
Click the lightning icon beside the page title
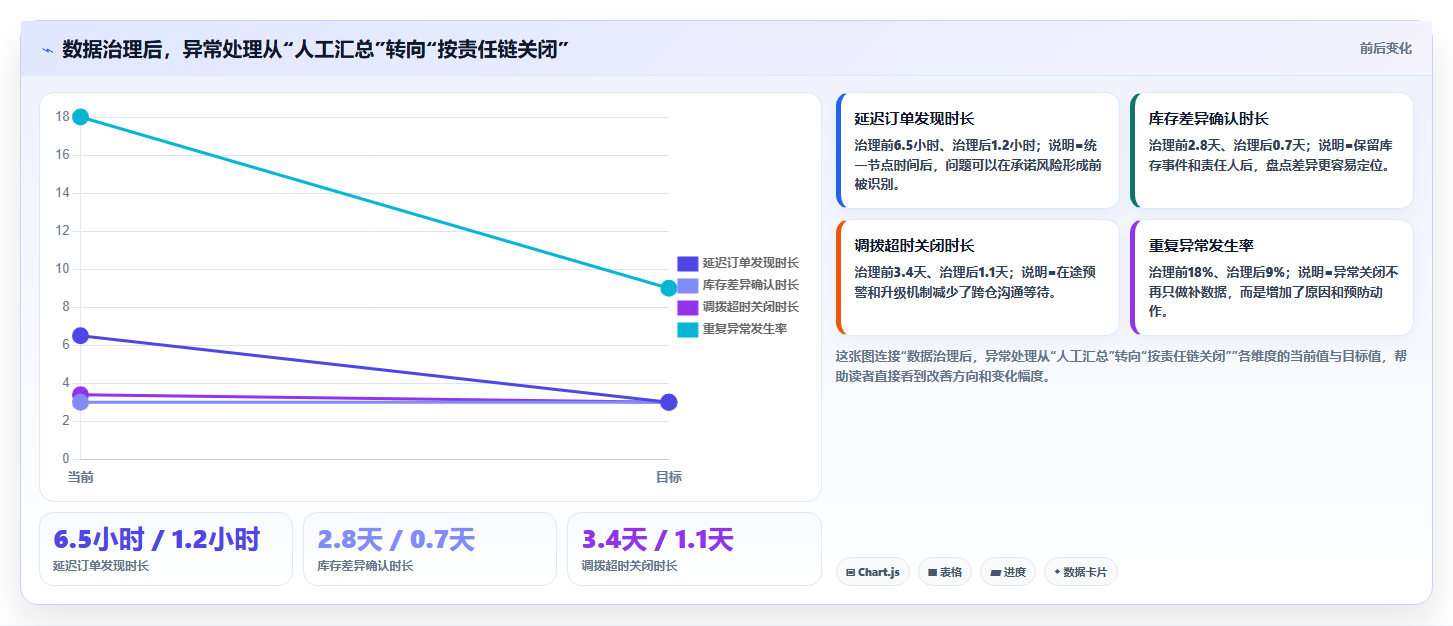click(x=47, y=50)
